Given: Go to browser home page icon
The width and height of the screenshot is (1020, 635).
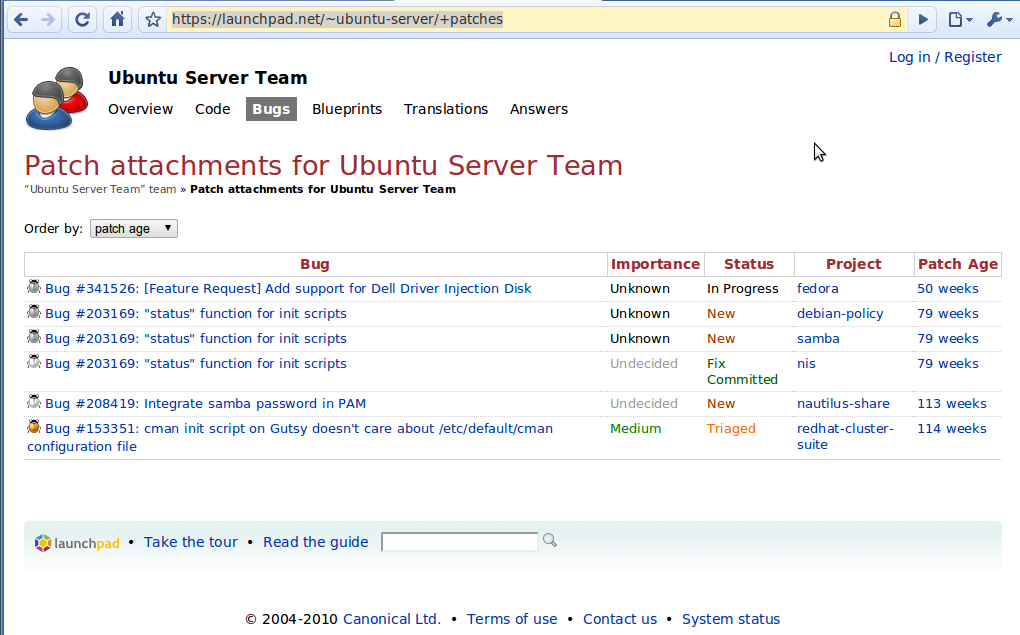Looking at the screenshot, I should [x=118, y=19].
